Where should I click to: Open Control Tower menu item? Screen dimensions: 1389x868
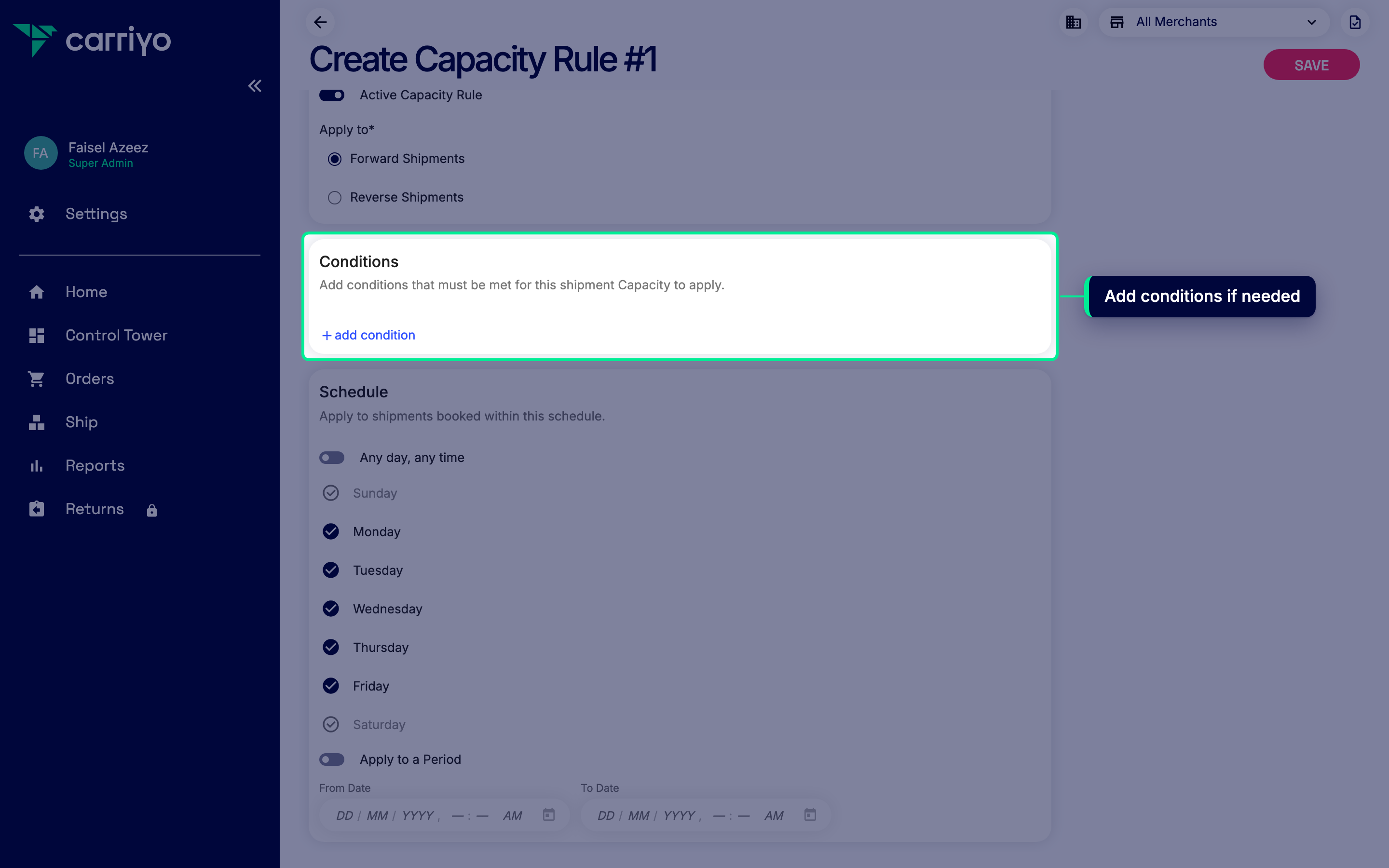tap(117, 335)
